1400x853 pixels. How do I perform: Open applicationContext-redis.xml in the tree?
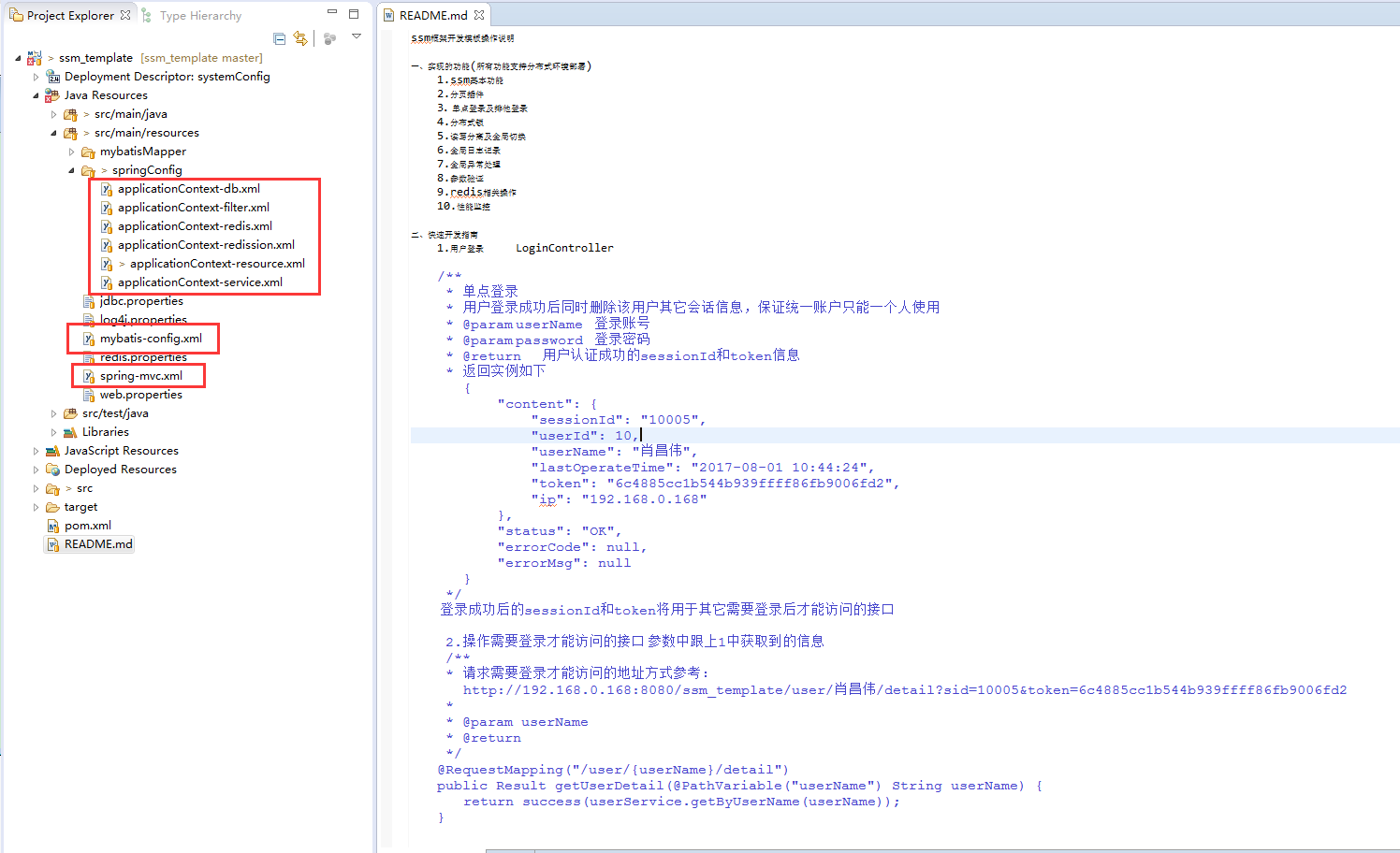195,226
